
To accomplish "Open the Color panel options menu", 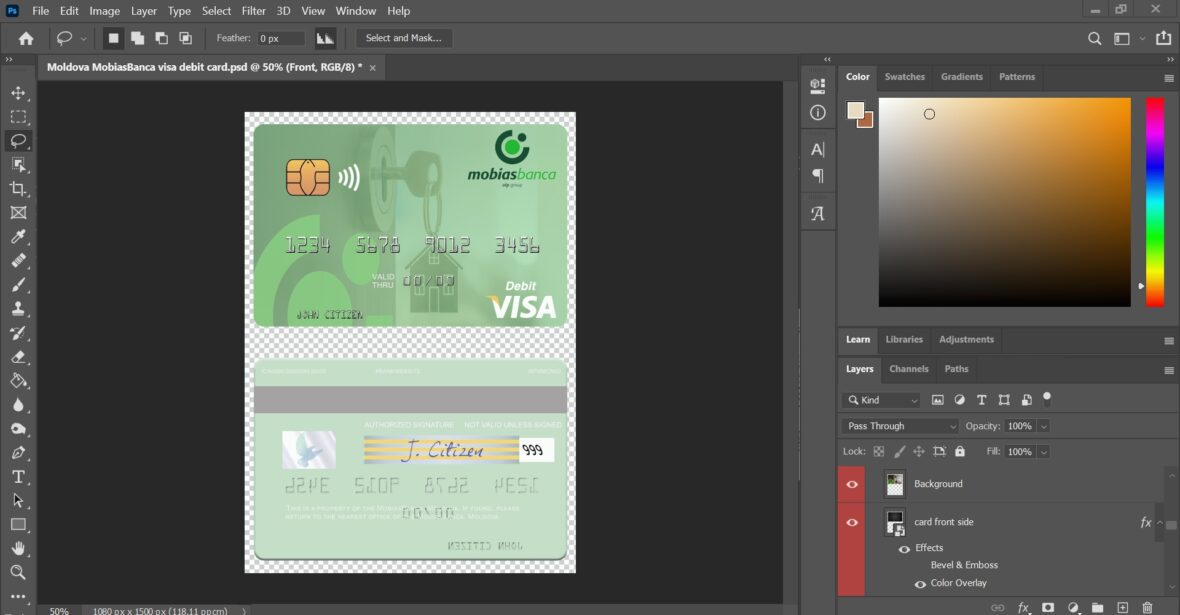I will [x=1169, y=78].
